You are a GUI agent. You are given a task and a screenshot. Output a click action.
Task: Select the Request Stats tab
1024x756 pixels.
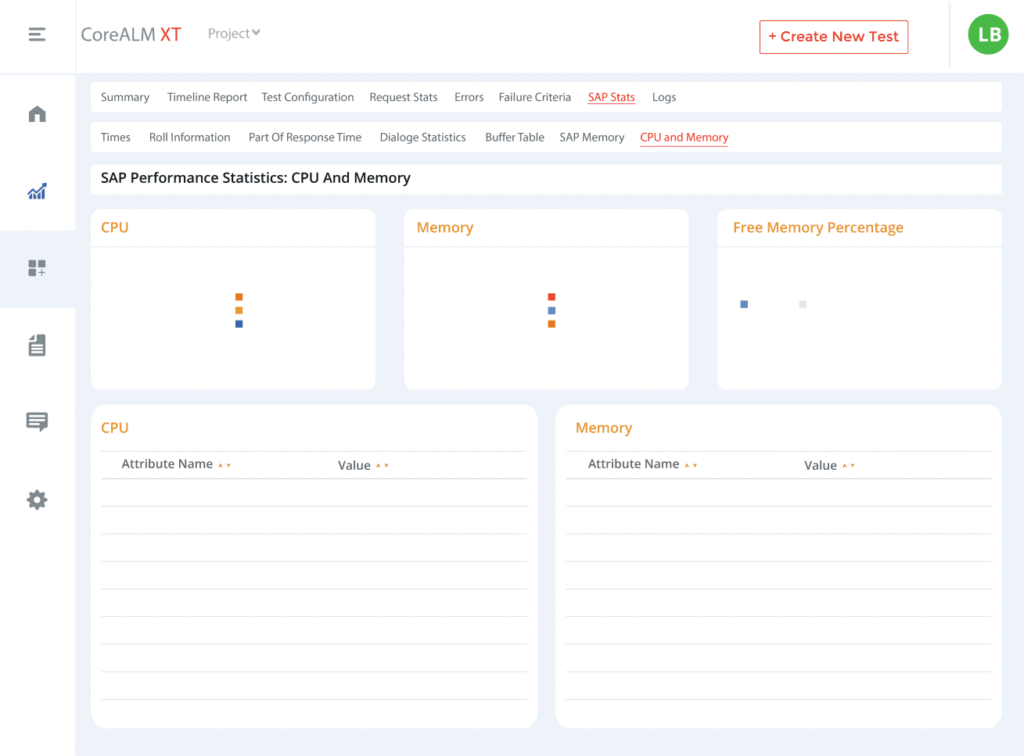pyautogui.click(x=403, y=97)
